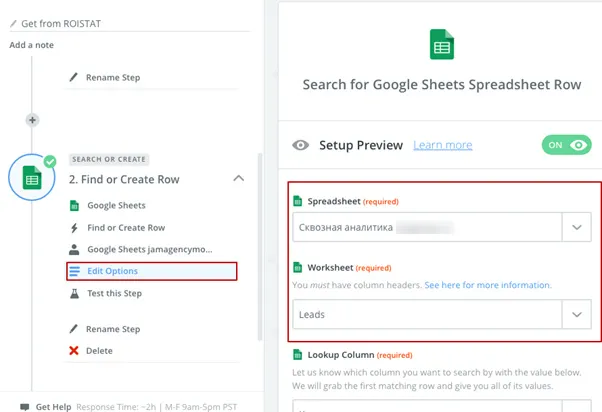The width and height of the screenshot is (602, 412).
Task: Click the Spreadsheet field value
Action: [427, 227]
